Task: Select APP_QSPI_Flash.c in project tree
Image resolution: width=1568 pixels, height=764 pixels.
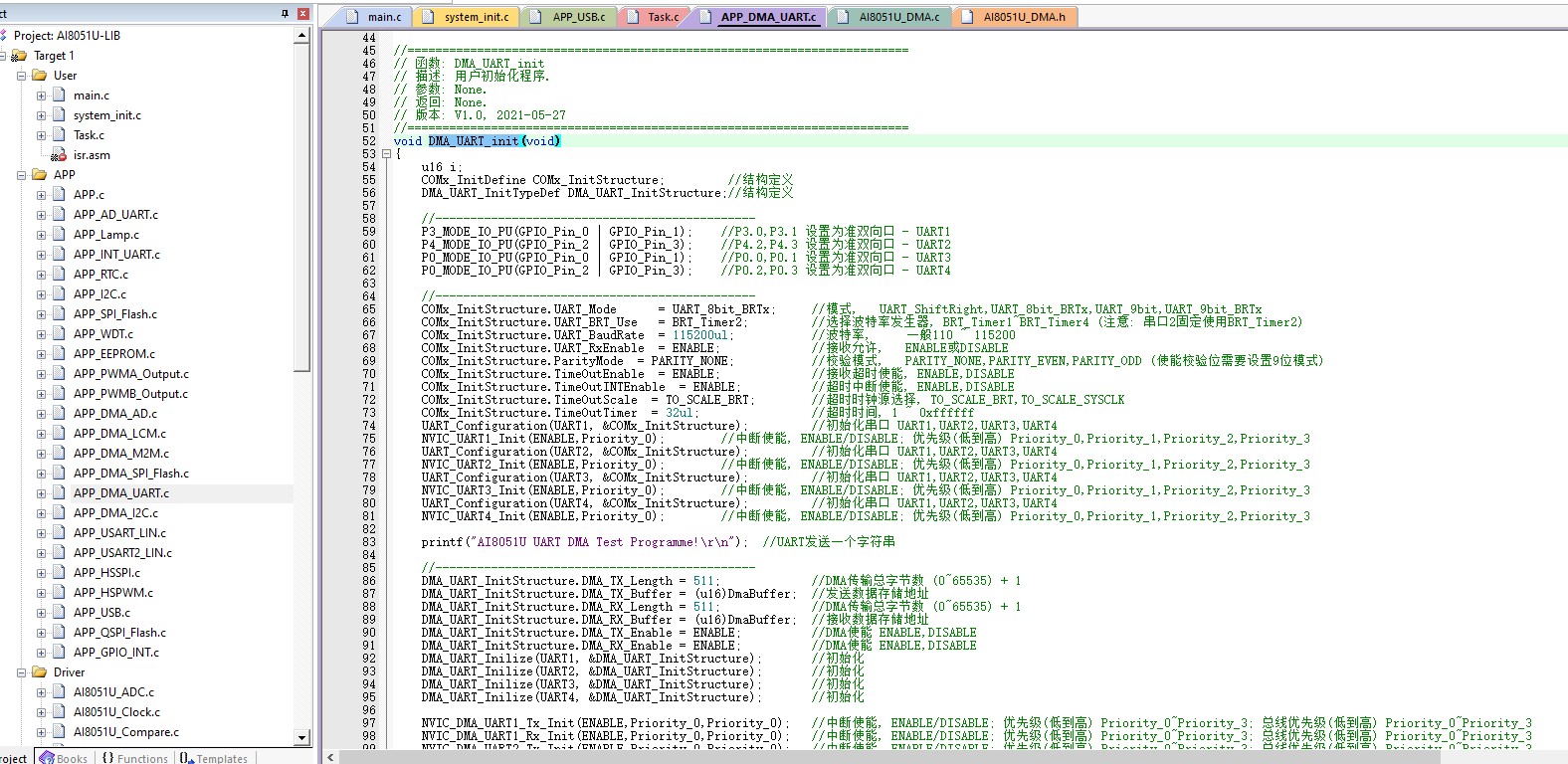Action: click(119, 633)
